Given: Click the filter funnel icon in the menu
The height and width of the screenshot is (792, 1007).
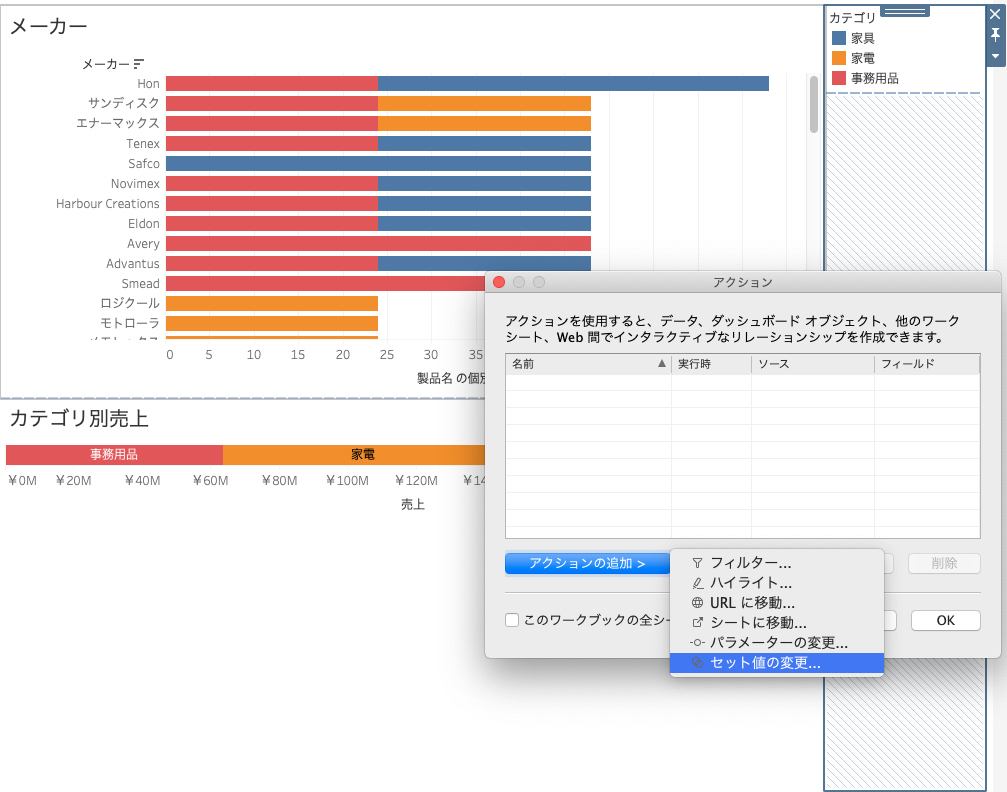Looking at the screenshot, I should 697,563.
